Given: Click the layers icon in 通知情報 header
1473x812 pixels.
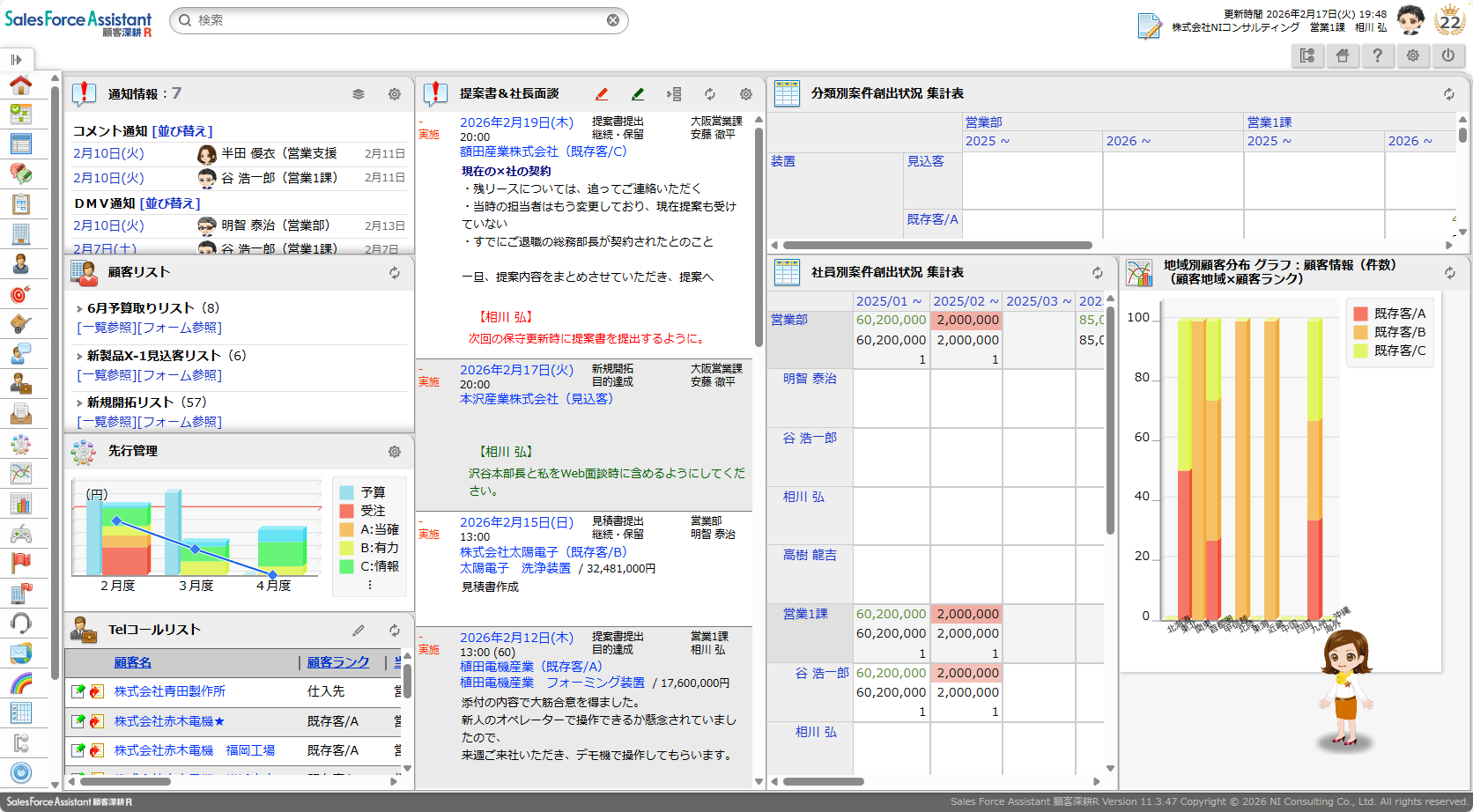Looking at the screenshot, I should (359, 94).
